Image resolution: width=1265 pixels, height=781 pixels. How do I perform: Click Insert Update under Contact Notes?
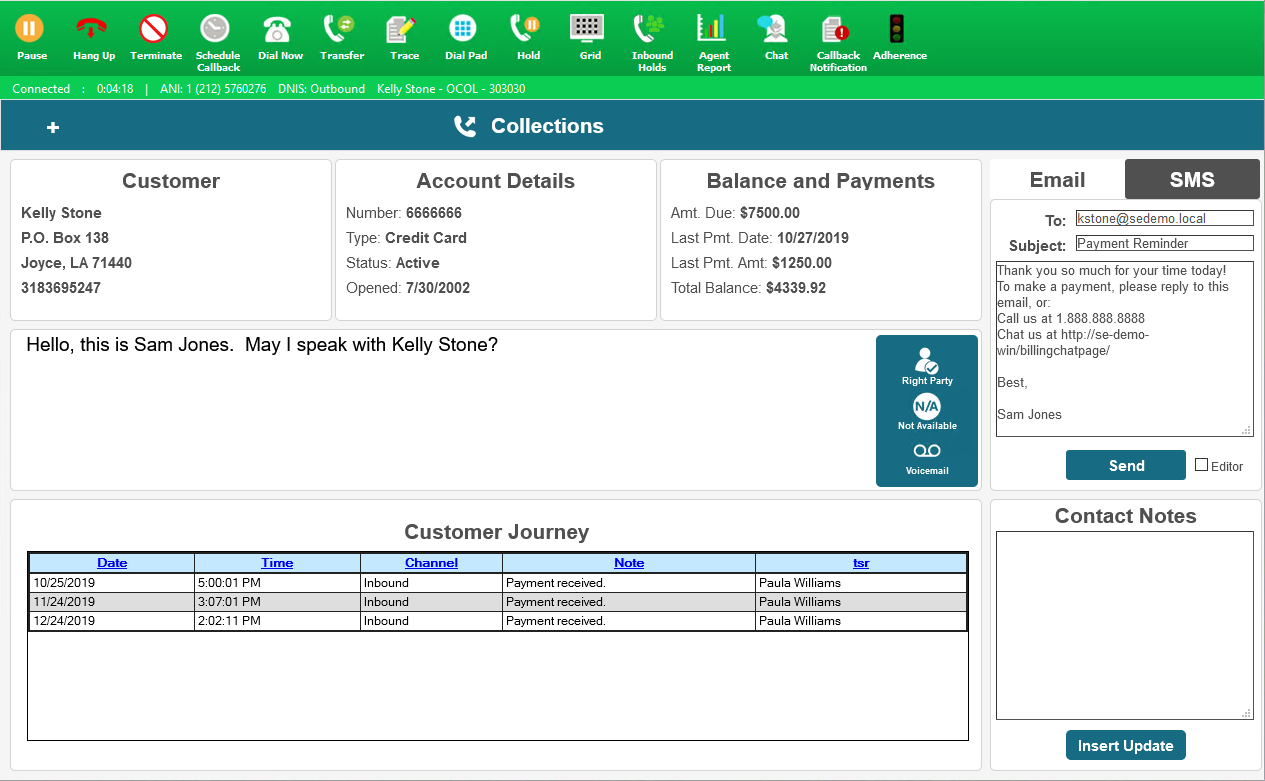pyautogui.click(x=1125, y=744)
